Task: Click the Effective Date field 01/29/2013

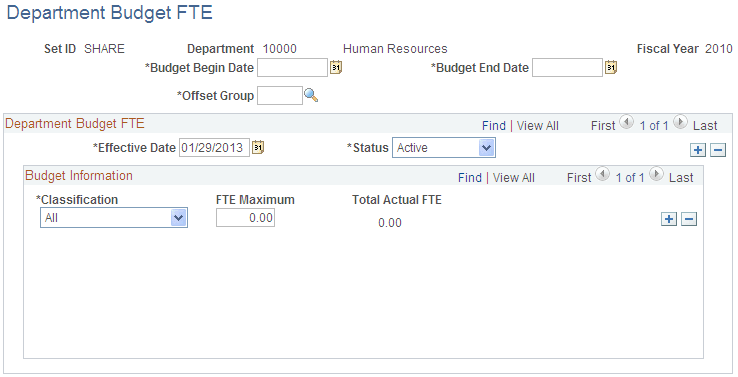Action: click(x=214, y=148)
